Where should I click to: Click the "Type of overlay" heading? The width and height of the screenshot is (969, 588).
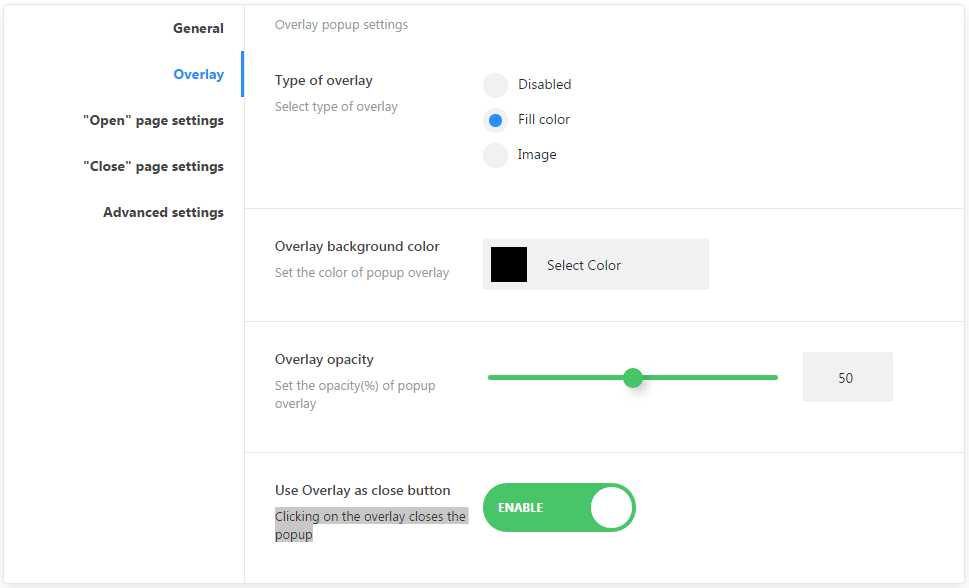coord(323,81)
